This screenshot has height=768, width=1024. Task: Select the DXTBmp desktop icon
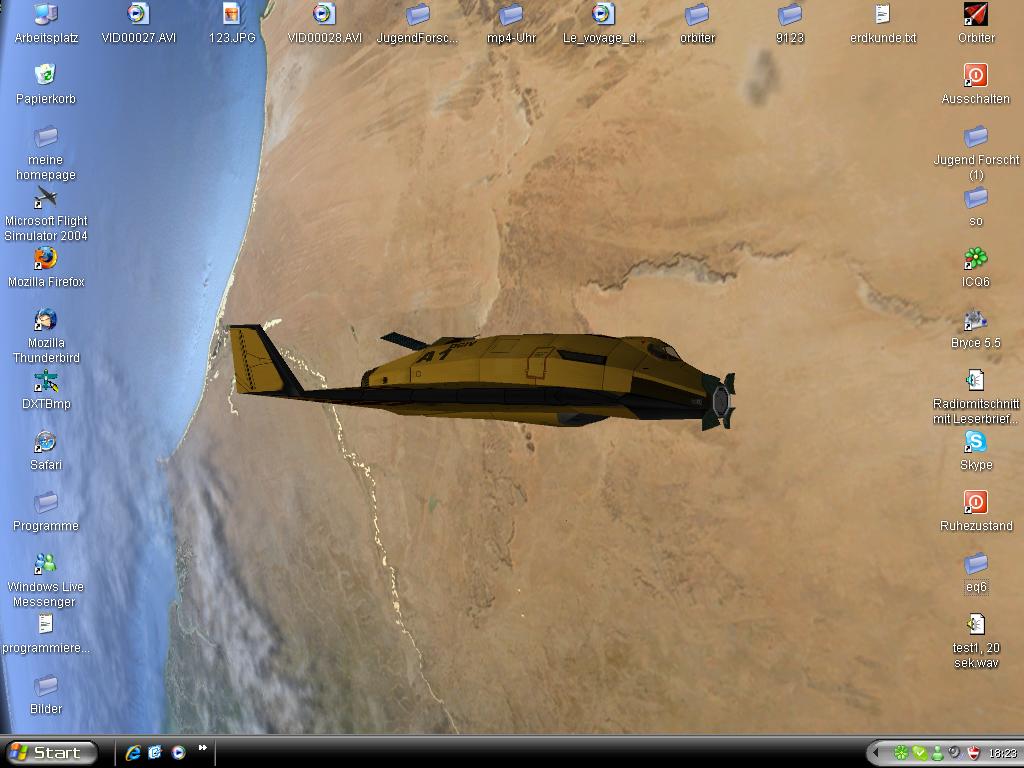46,381
